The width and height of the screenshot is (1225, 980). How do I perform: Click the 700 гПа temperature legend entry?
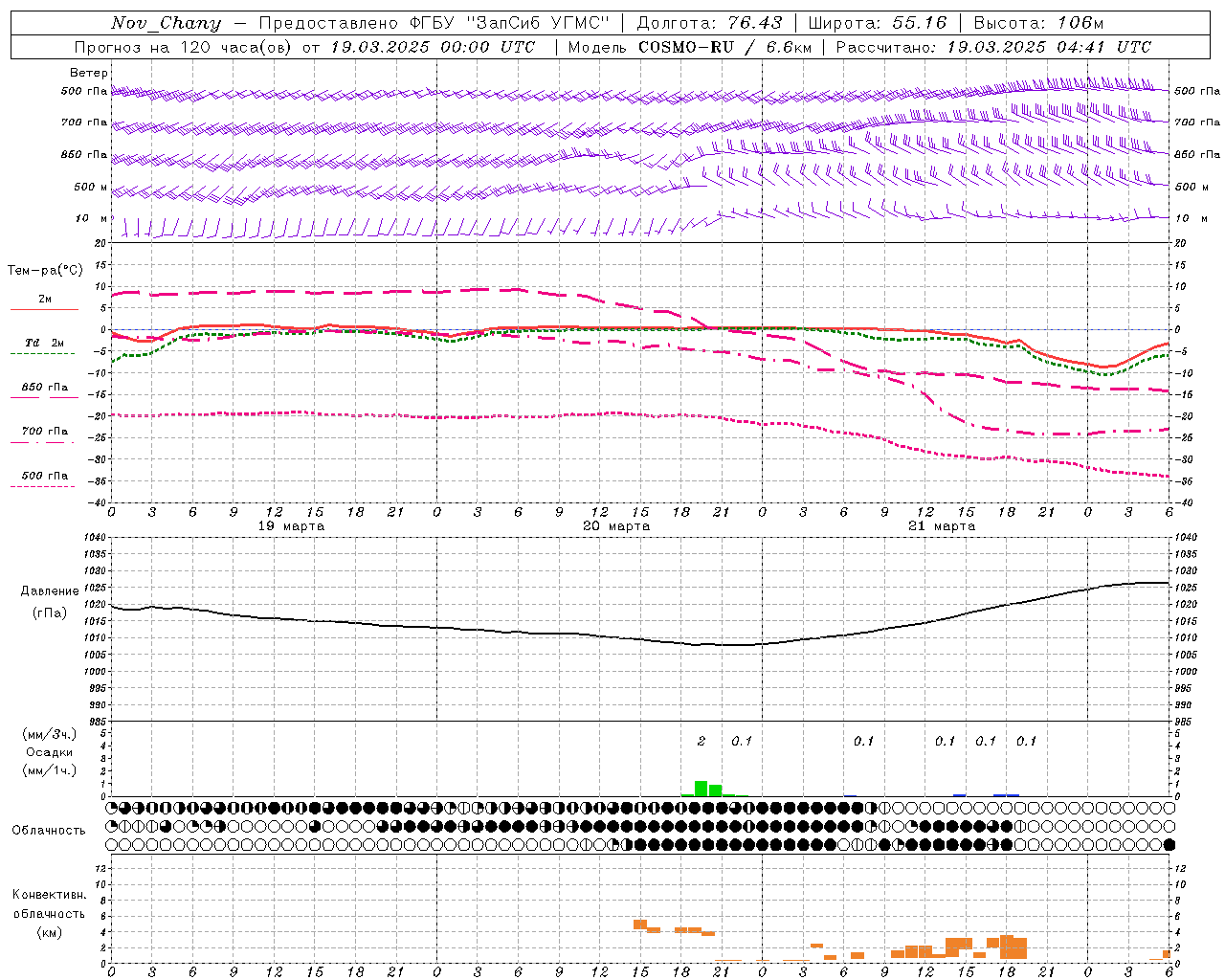(45, 431)
